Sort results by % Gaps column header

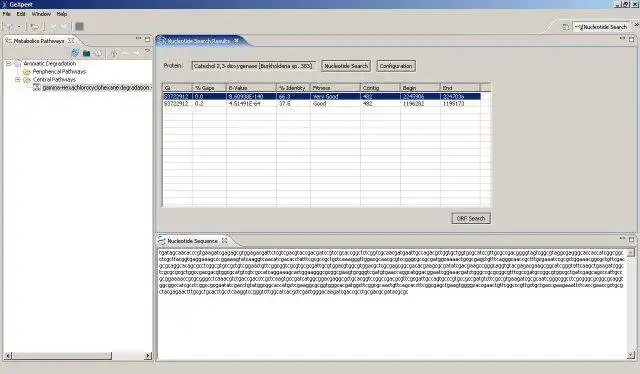click(209, 87)
